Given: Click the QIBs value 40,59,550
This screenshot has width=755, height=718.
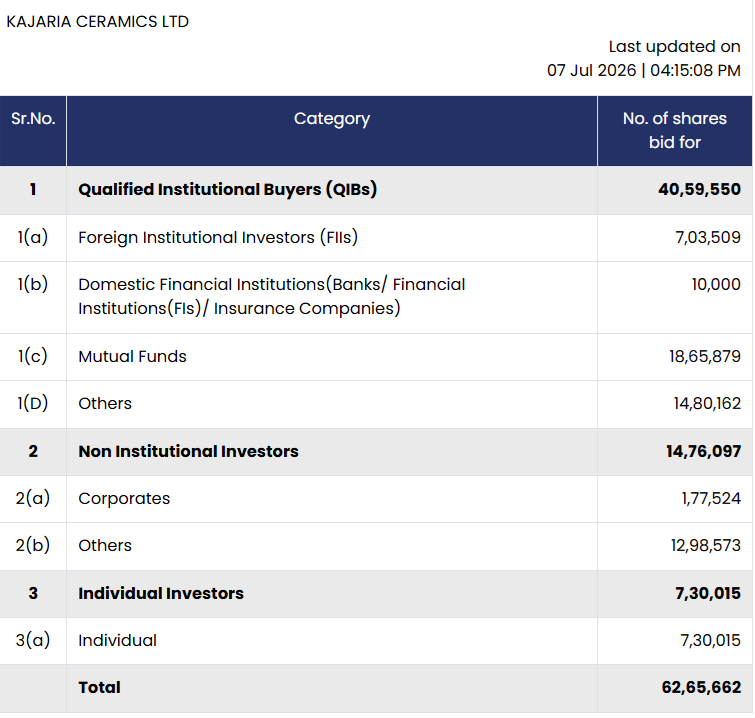Looking at the screenshot, I should point(699,189).
